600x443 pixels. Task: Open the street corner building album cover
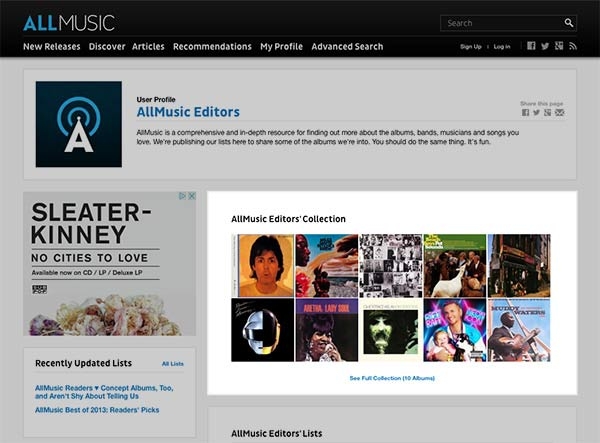tap(519, 265)
